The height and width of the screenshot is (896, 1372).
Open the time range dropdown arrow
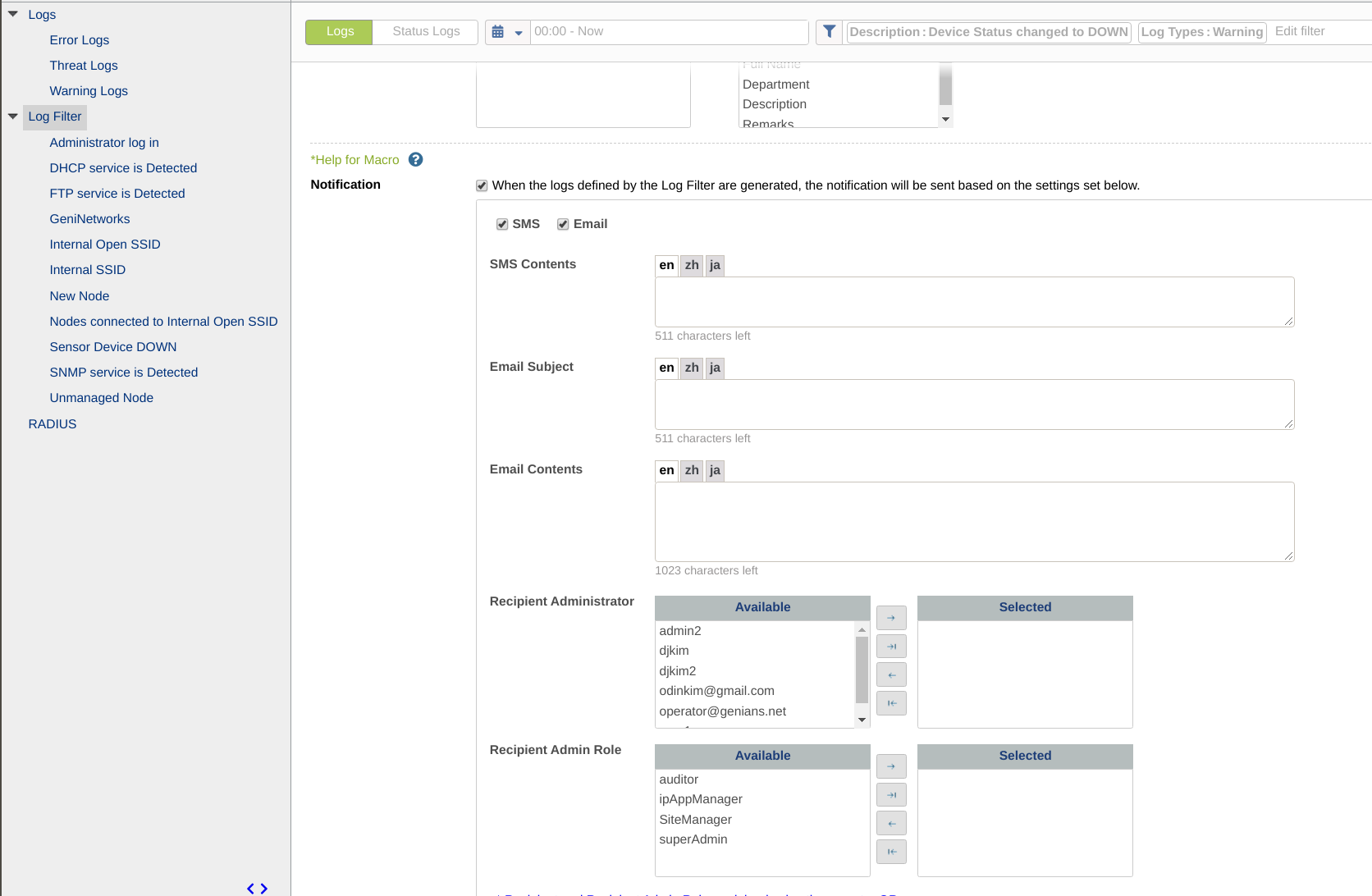(519, 33)
